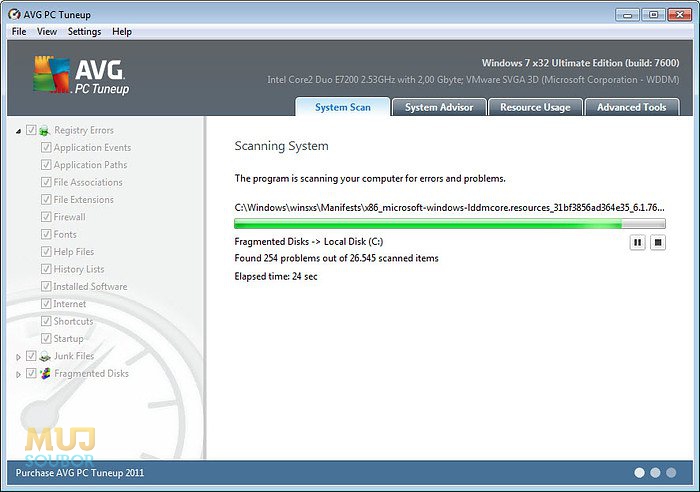The height and width of the screenshot is (492, 700).
Task: Toggle the Fragmented Disks checkbox
Action: [31, 373]
